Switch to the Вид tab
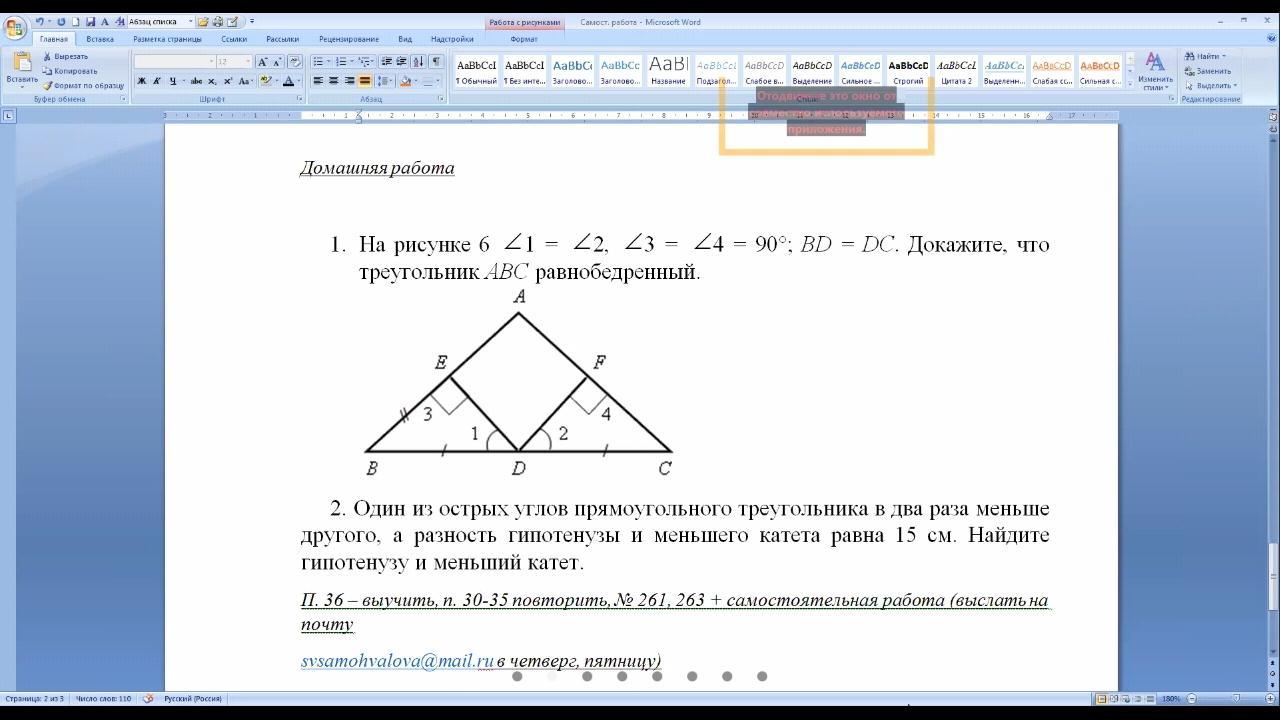Image resolution: width=1280 pixels, height=720 pixels. (405, 39)
